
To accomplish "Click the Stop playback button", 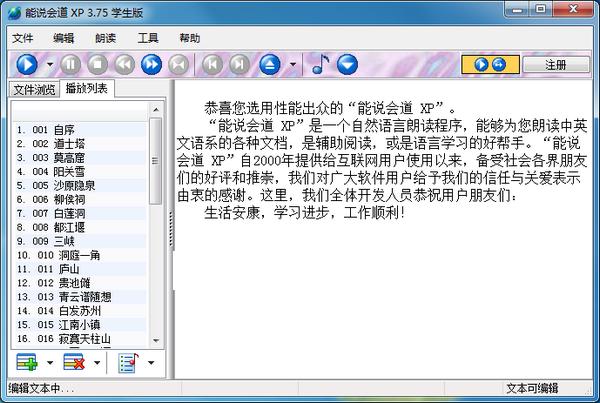I will coord(98,64).
